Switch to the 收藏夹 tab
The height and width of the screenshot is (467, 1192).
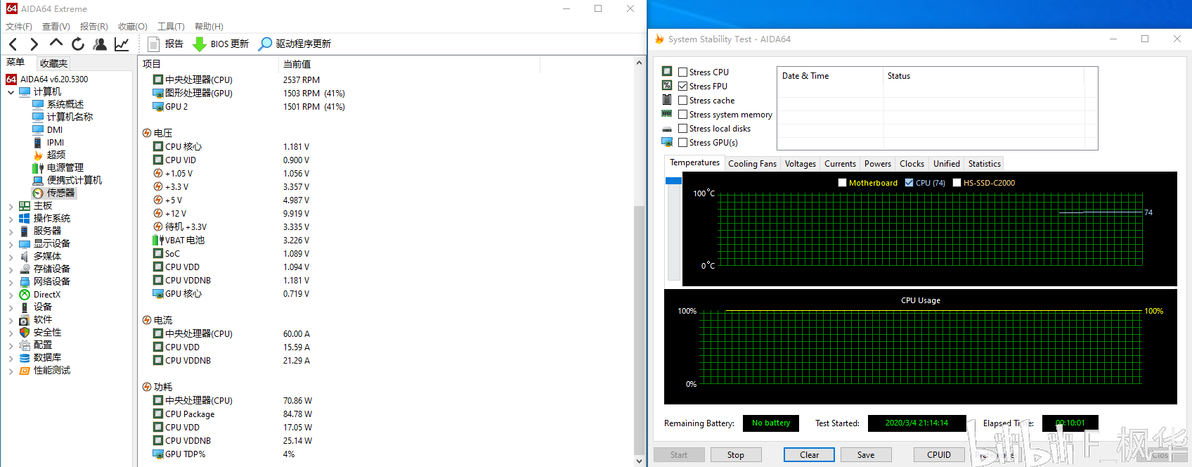coord(53,64)
